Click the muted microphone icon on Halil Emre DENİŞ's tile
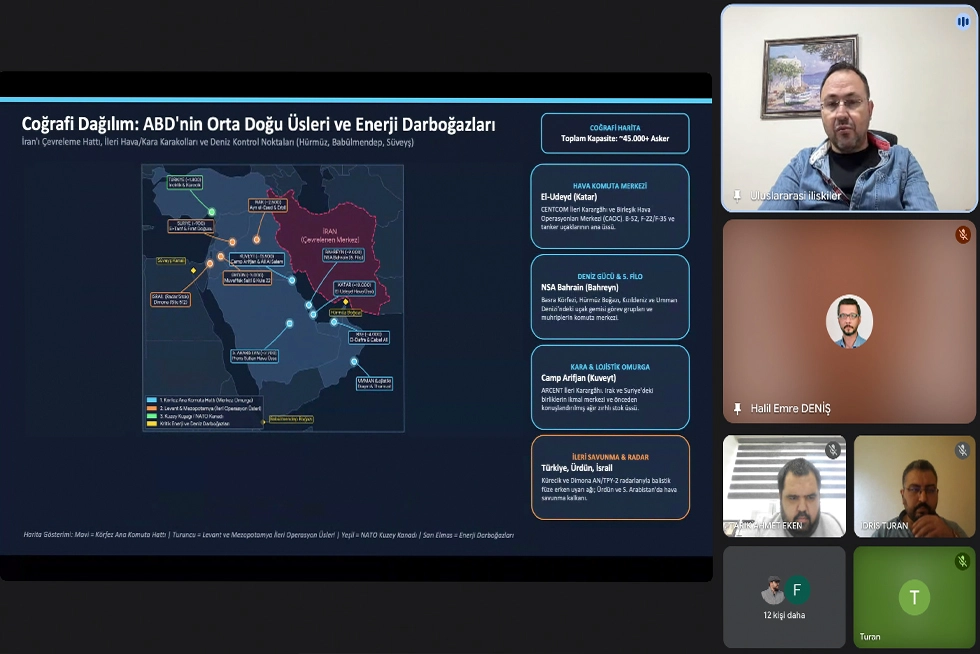Image resolution: width=980 pixels, height=654 pixels. 962,234
